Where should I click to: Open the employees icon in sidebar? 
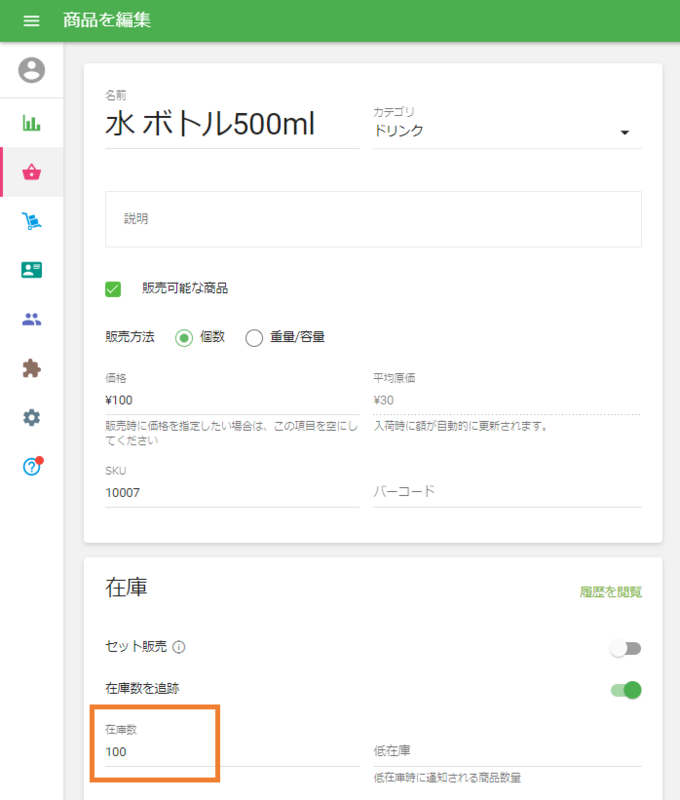tap(31, 319)
